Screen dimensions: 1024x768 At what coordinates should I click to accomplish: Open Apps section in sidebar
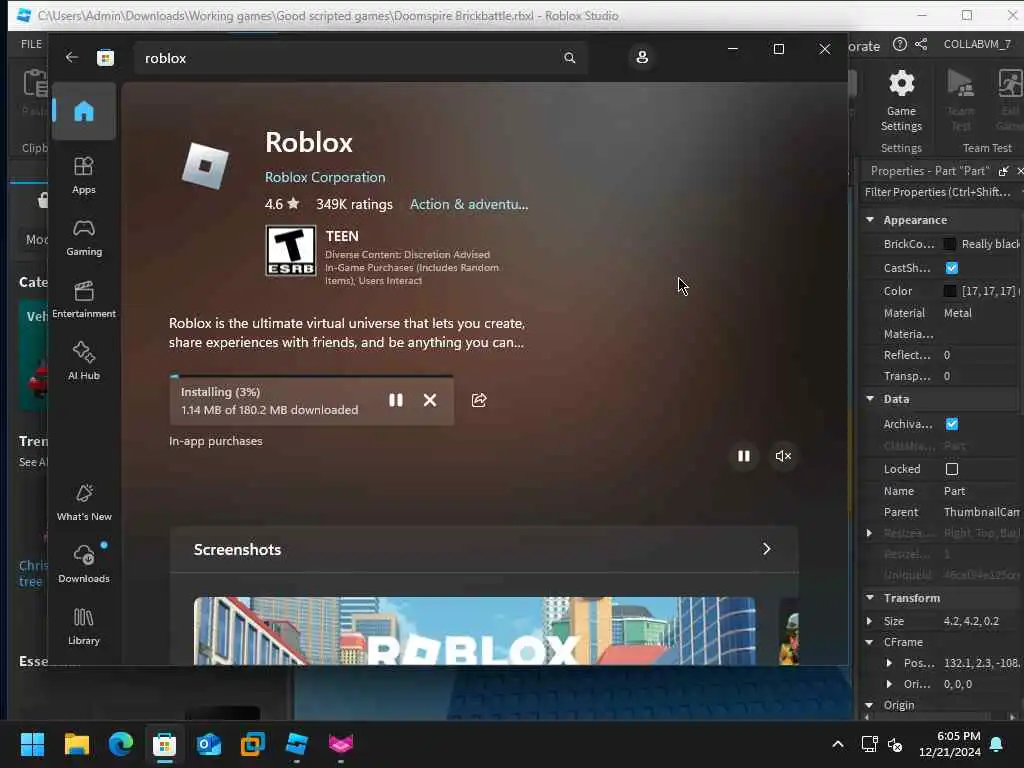coord(84,176)
